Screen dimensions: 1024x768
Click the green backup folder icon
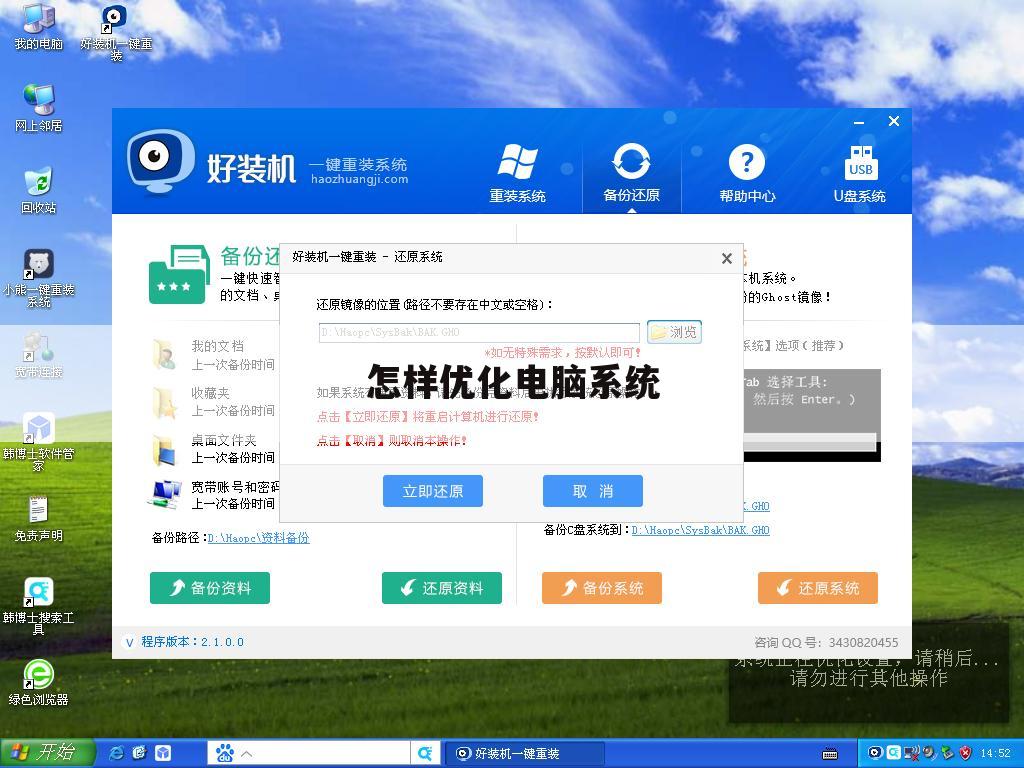pos(179,274)
